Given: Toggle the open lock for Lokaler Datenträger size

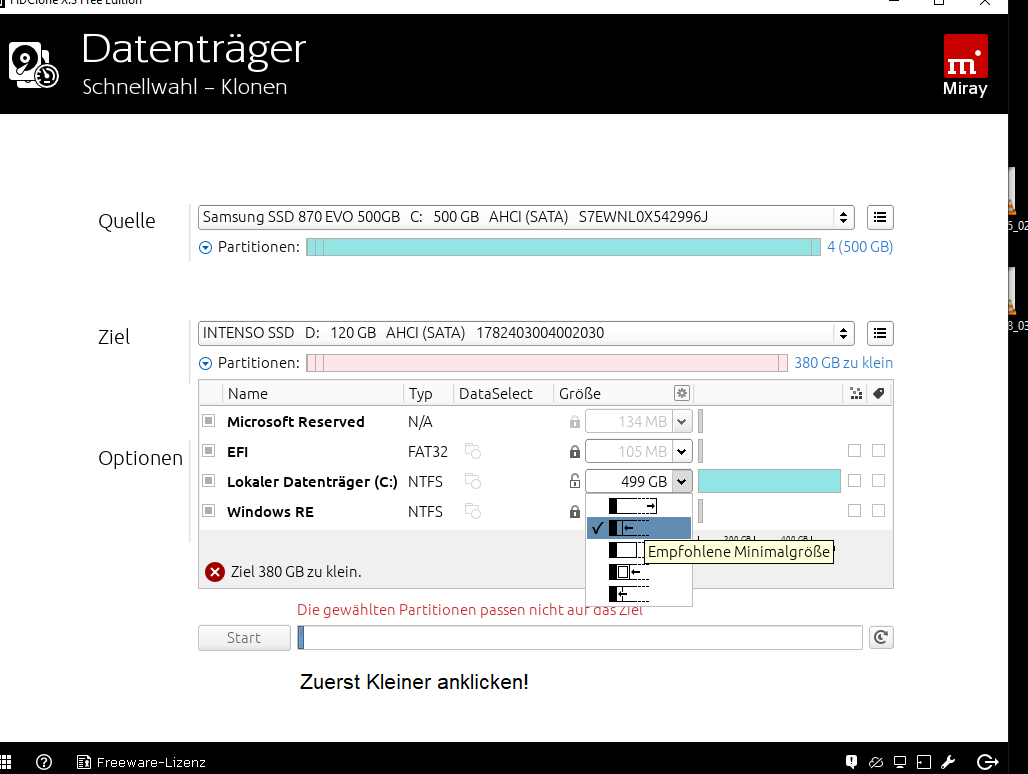Looking at the screenshot, I should click(x=575, y=481).
